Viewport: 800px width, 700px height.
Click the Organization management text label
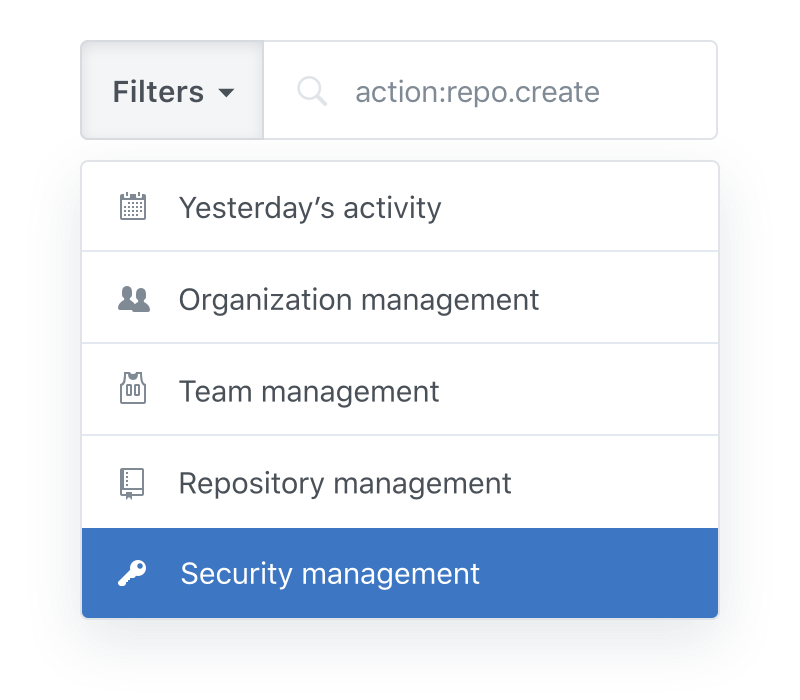point(359,300)
